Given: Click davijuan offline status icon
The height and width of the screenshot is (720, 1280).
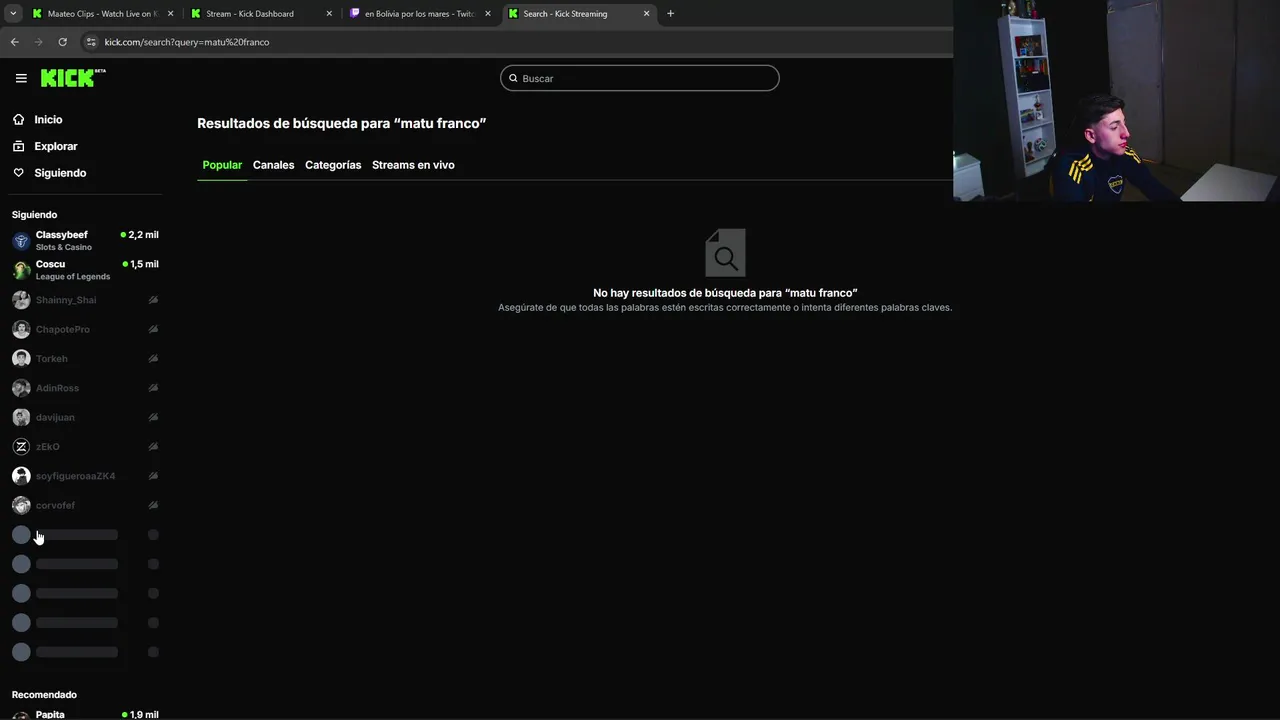Looking at the screenshot, I should (x=153, y=417).
